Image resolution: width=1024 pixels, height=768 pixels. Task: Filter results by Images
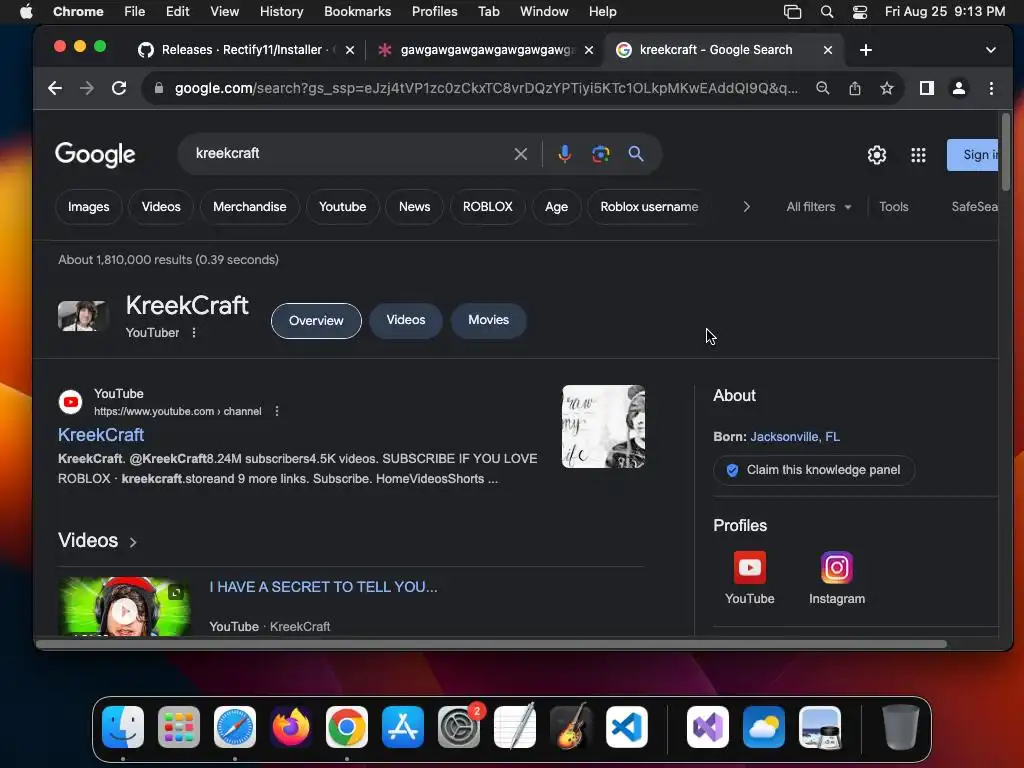(x=89, y=207)
